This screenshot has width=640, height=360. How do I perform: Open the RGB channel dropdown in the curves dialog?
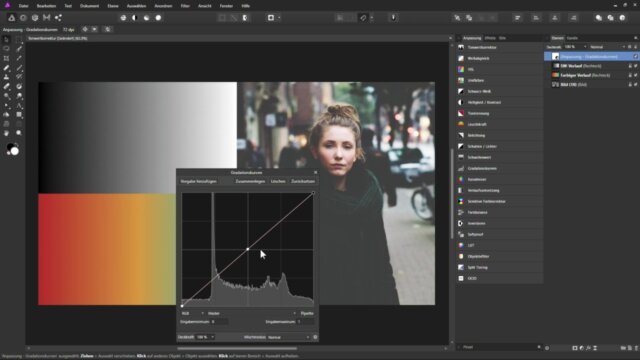tap(192, 313)
